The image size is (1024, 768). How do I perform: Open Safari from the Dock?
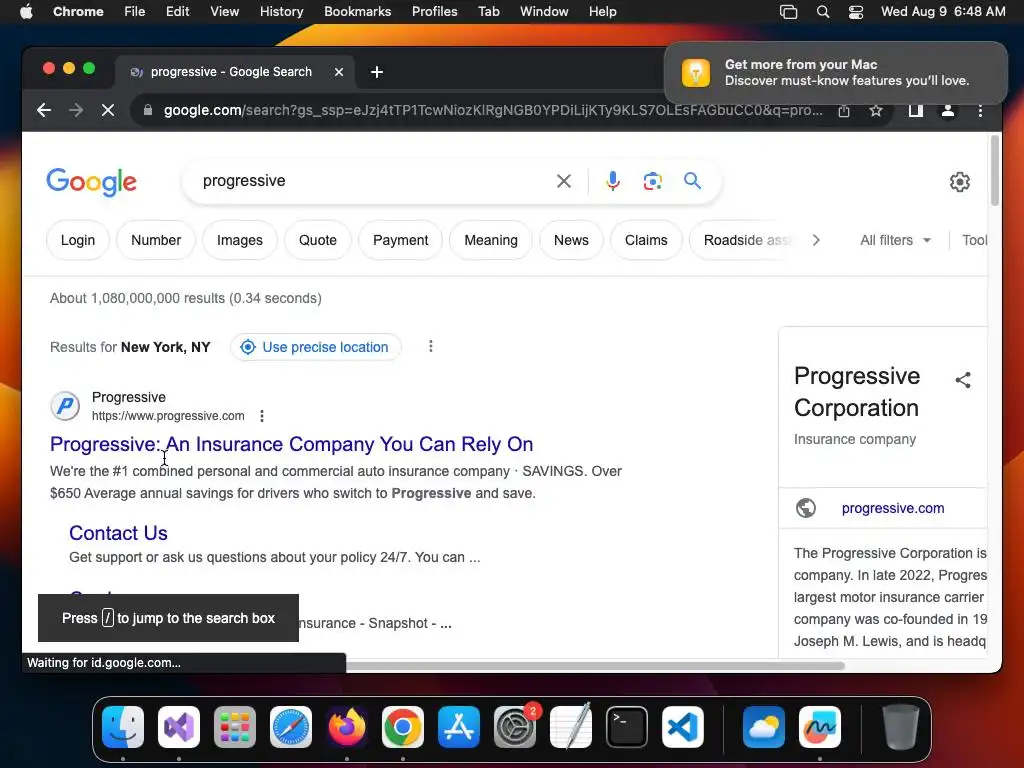click(x=291, y=727)
